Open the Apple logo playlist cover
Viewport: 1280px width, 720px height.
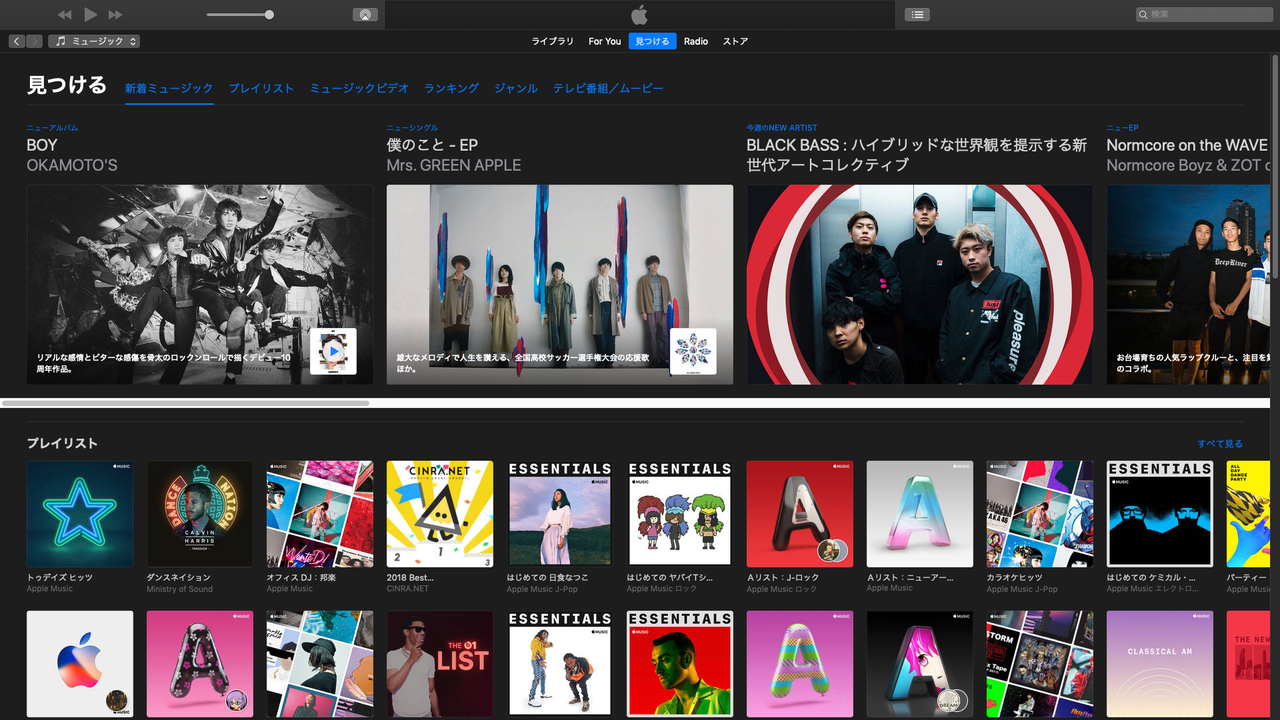[80, 664]
